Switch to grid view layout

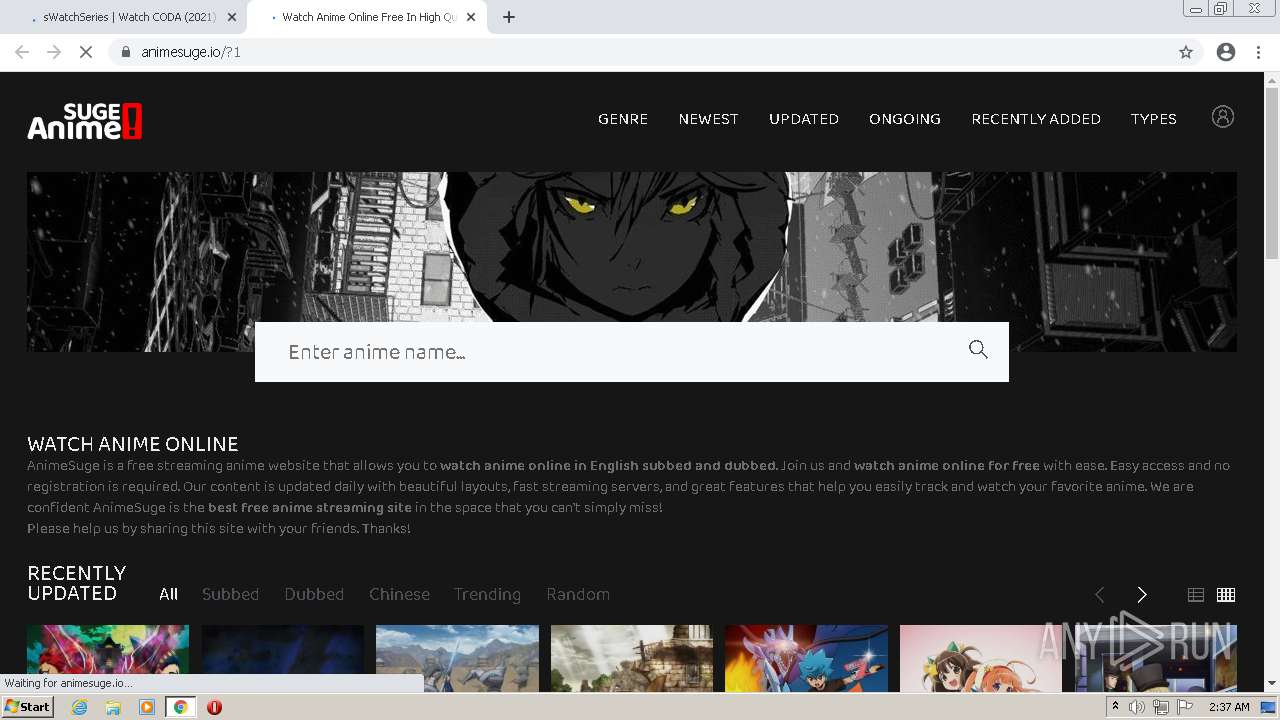1226,595
